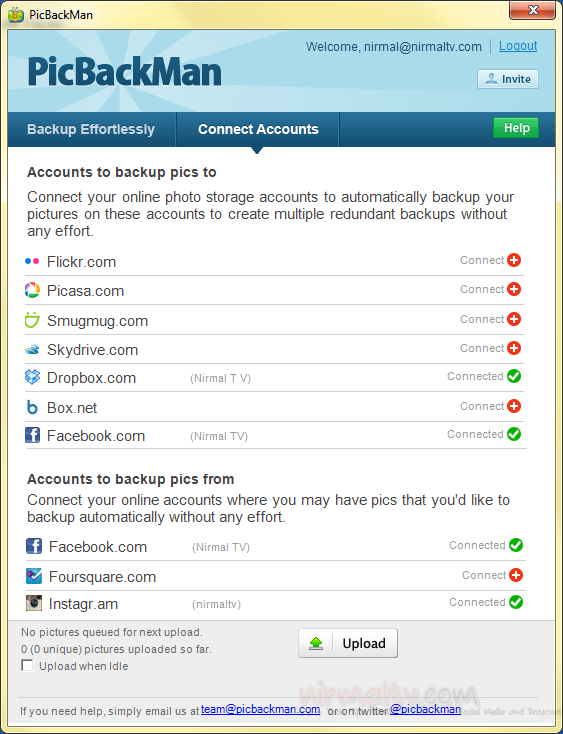Start uploading with the Upload button
563x734 pixels.
[348, 643]
